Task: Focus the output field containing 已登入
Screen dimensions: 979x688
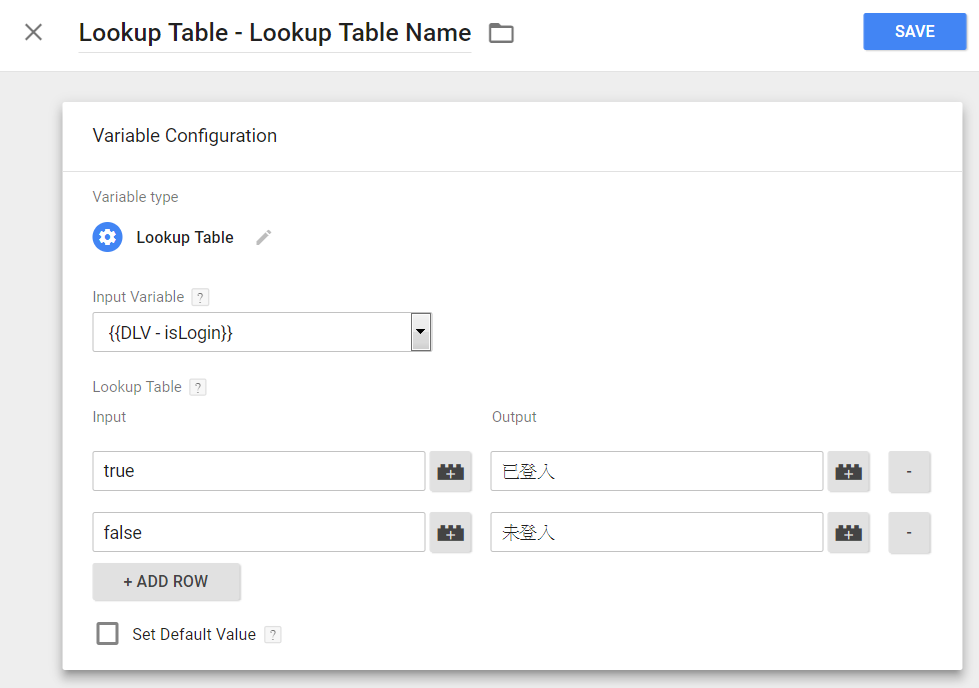Action: pyautogui.click(x=657, y=472)
